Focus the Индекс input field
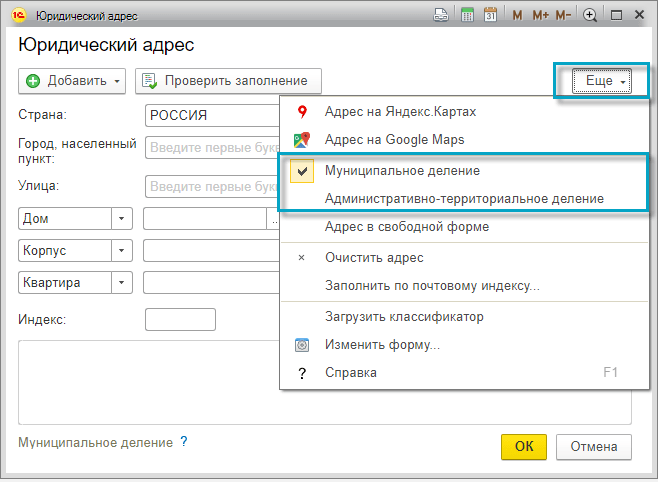This screenshot has width=658, height=482. tap(180, 320)
